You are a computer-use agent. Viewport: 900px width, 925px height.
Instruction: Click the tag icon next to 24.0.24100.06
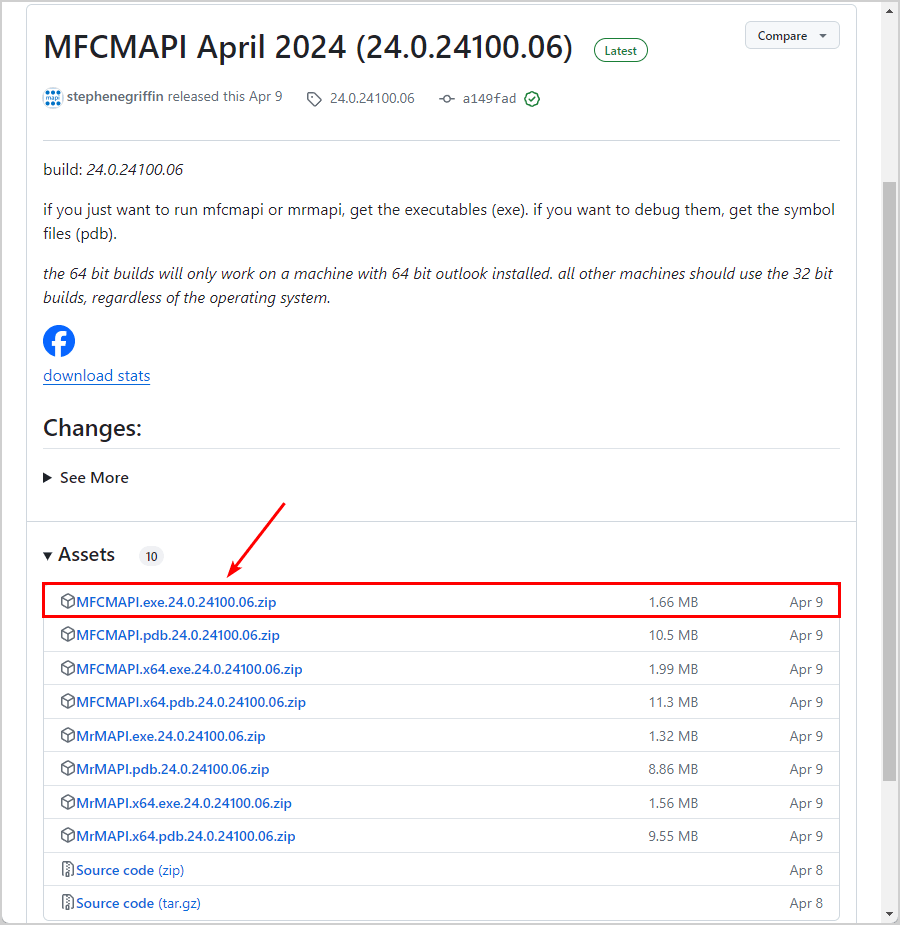point(314,98)
